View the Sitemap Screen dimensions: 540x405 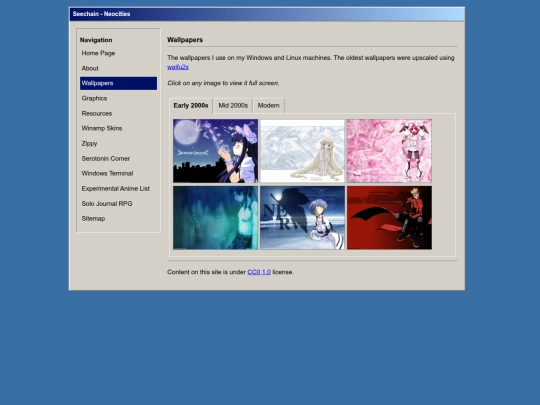click(x=118, y=218)
